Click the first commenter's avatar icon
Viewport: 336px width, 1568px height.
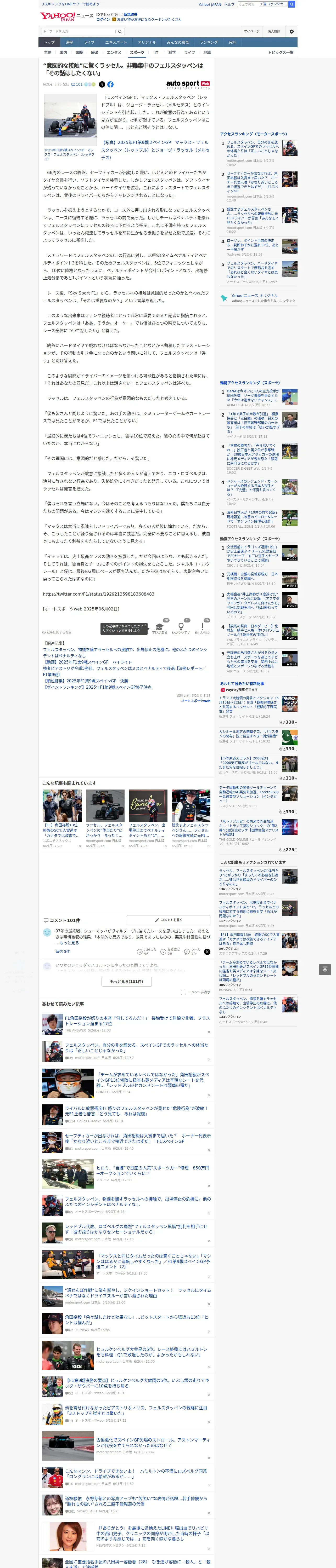(x=47, y=932)
